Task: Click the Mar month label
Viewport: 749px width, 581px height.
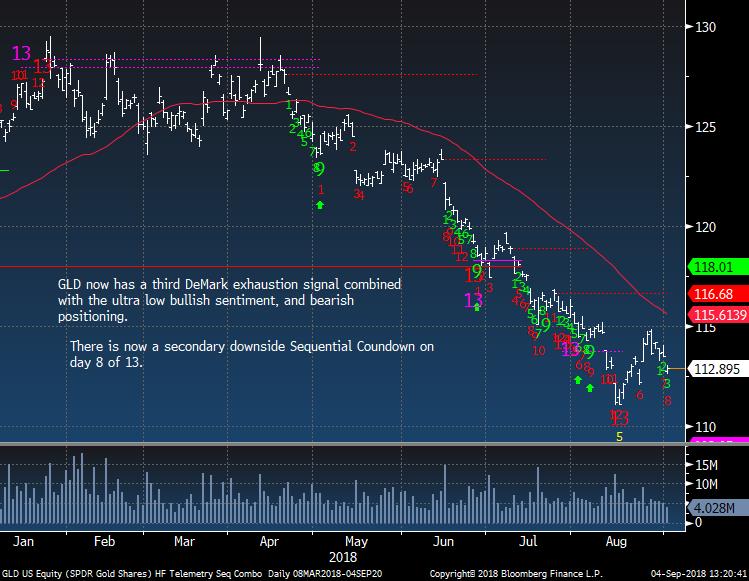Action: tap(184, 541)
